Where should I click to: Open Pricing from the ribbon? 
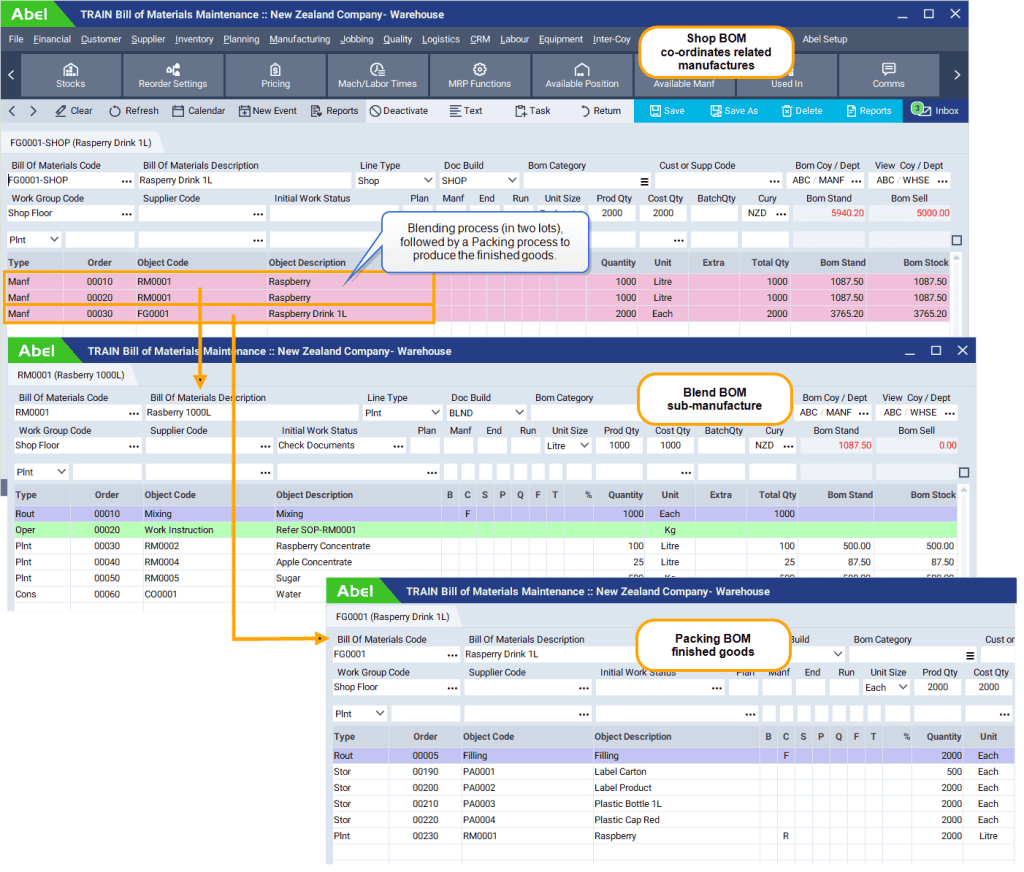275,75
